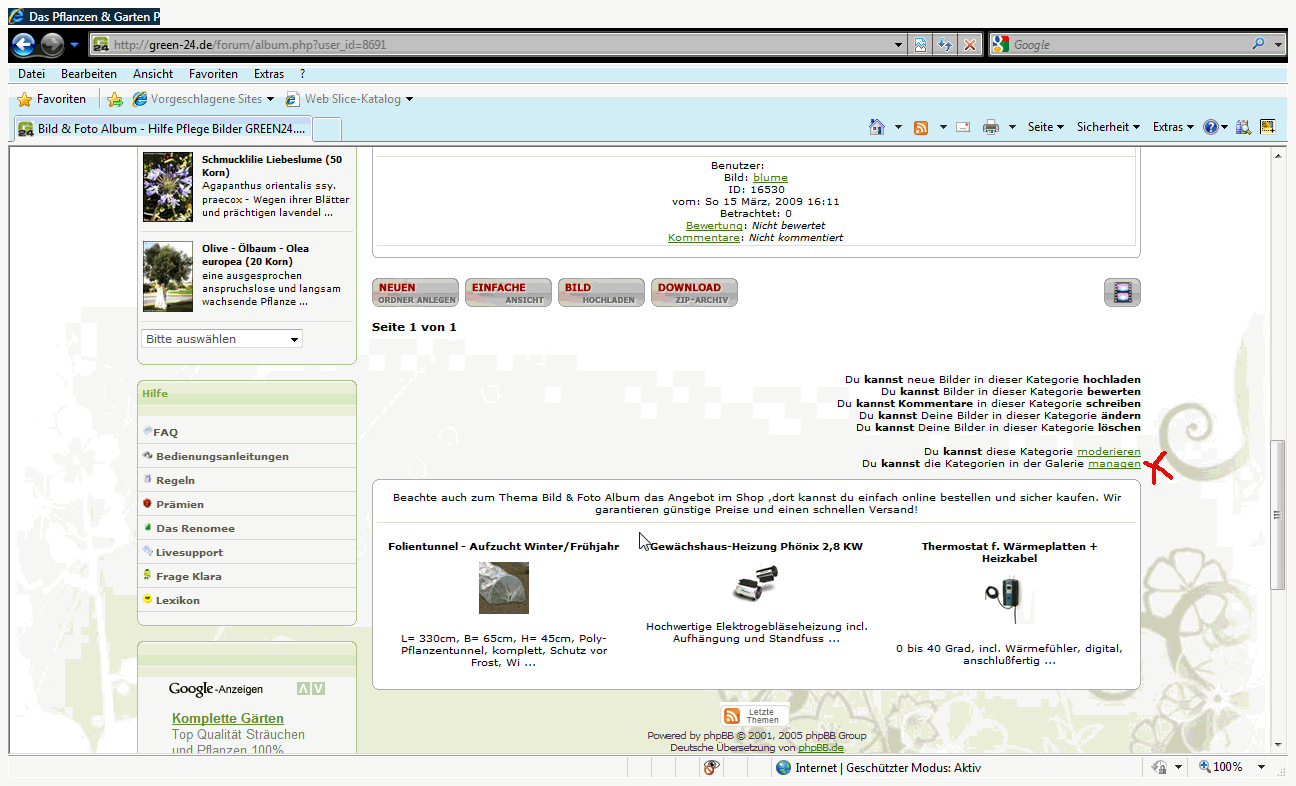Screen dimensions: 1296x786
Task: Click the browser Back arrow button
Action: click(x=24, y=45)
